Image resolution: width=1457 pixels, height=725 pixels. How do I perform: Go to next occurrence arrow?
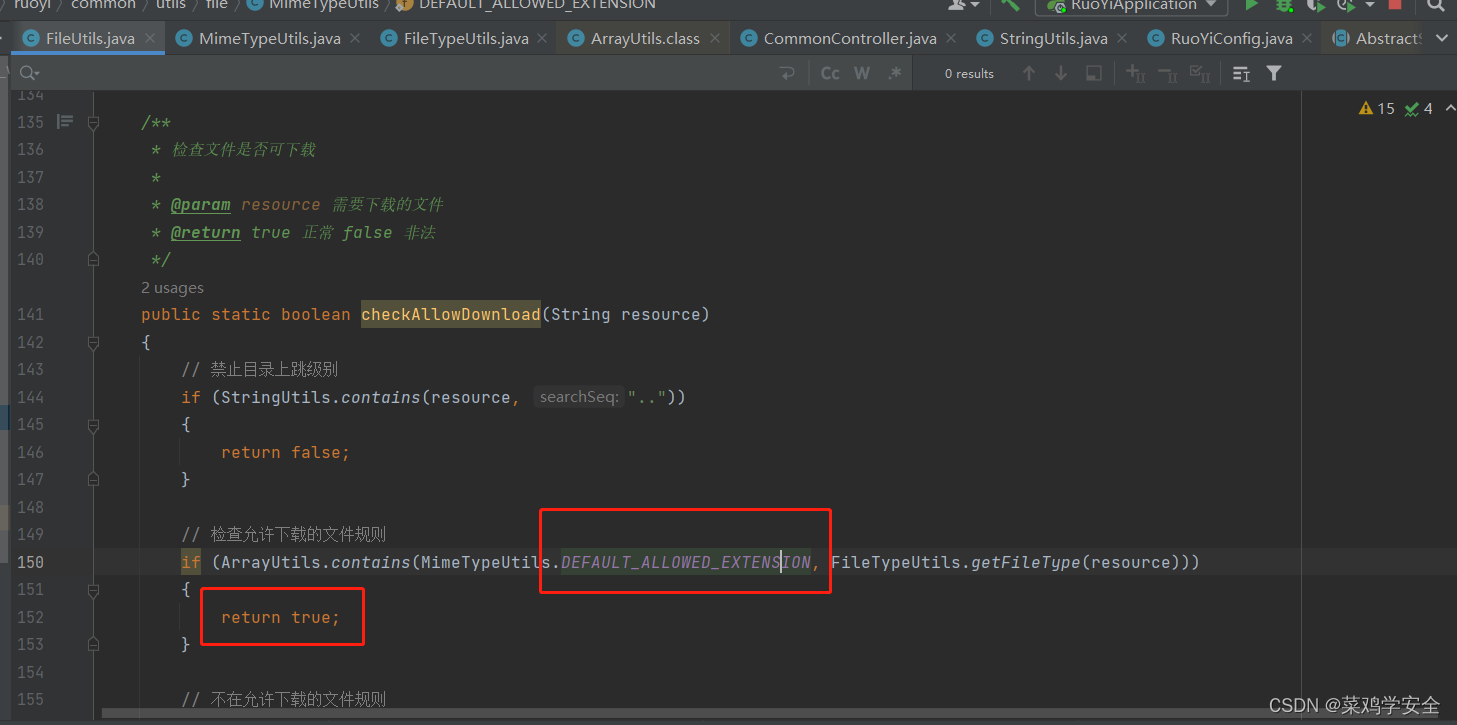pos(1061,73)
